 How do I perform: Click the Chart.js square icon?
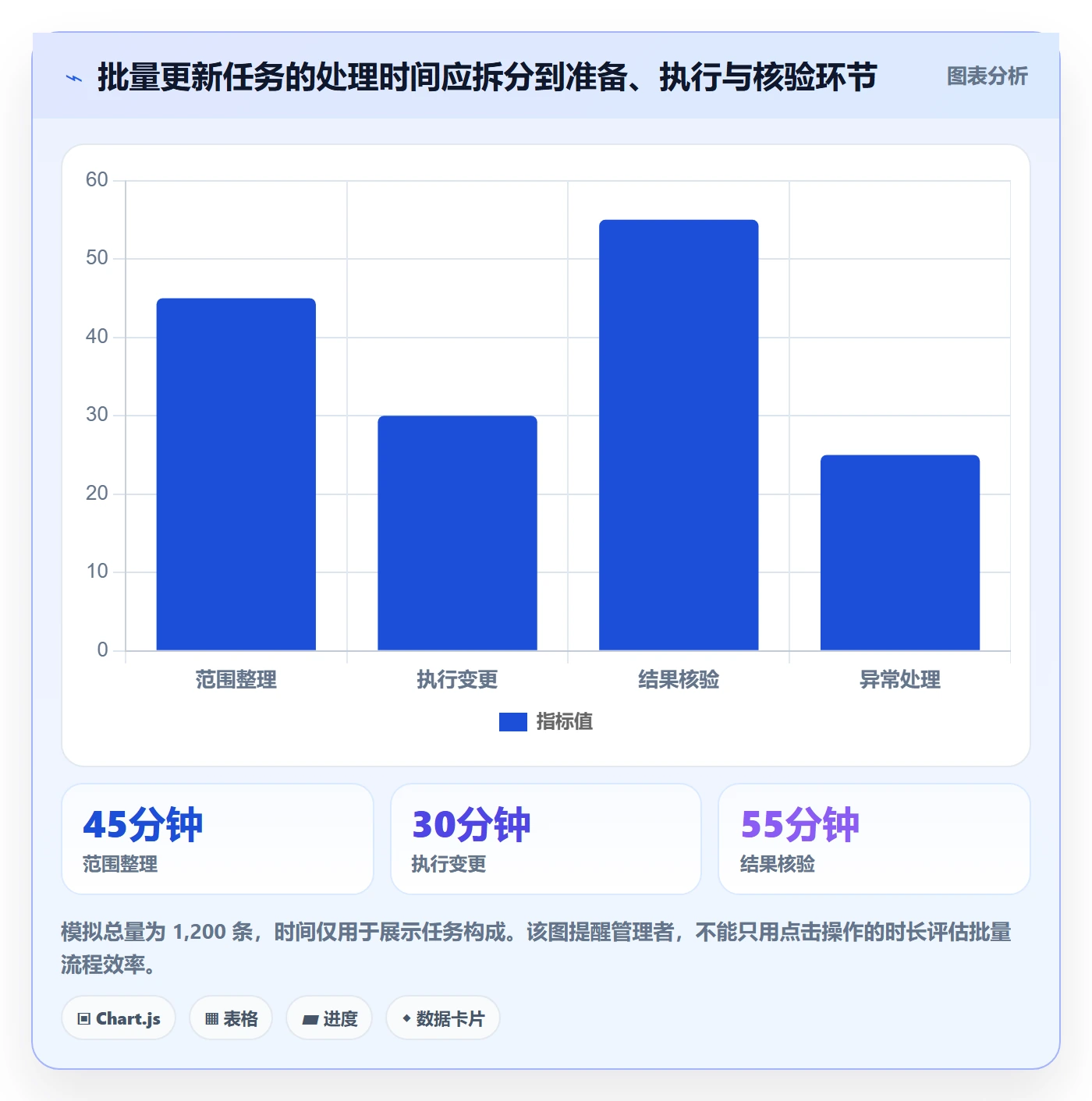click(84, 1019)
